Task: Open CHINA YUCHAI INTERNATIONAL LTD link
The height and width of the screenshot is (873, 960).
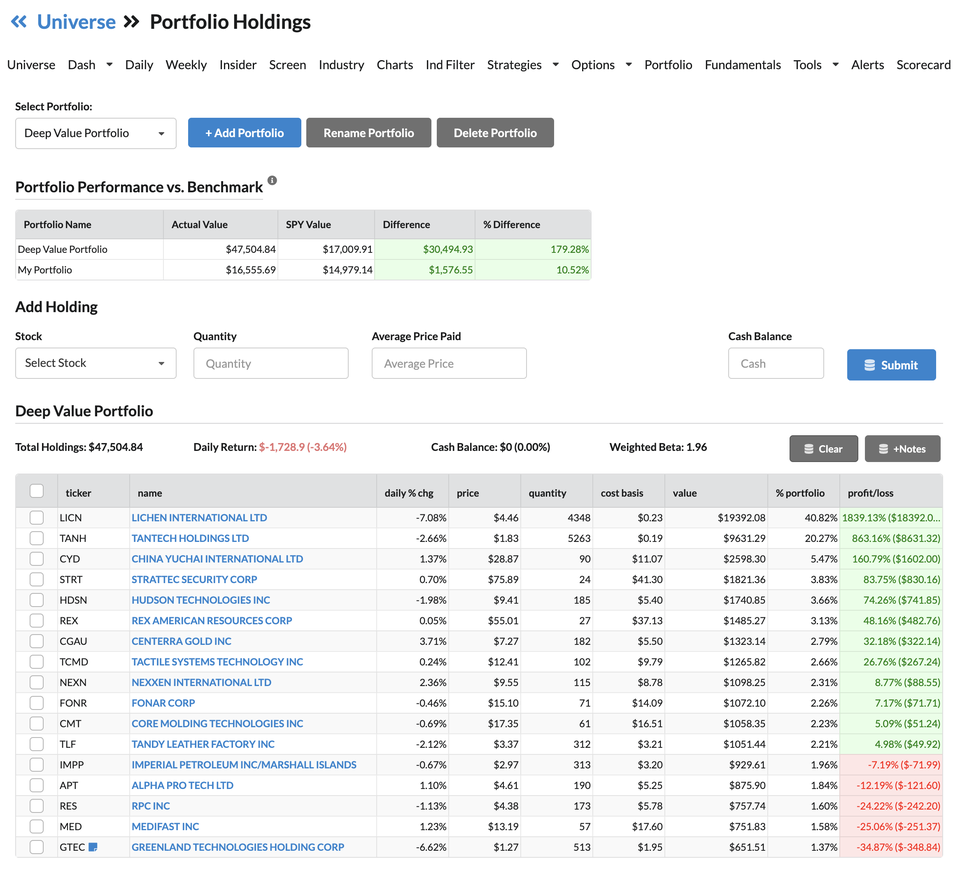Action: pyautogui.click(x=217, y=559)
